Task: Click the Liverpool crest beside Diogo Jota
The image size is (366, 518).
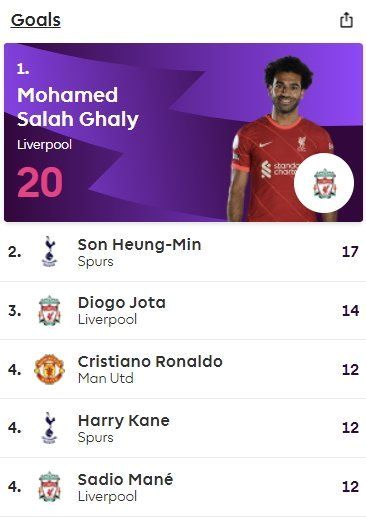Action: pyautogui.click(x=49, y=310)
